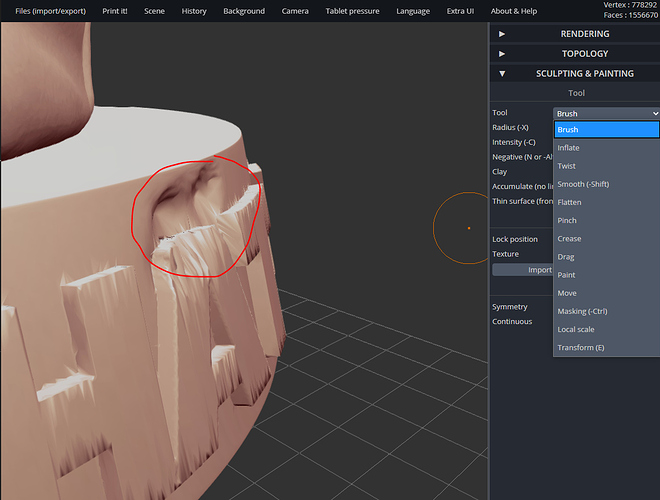The image size is (660, 500).
Task: Open the Camera menu
Action: [295, 11]
